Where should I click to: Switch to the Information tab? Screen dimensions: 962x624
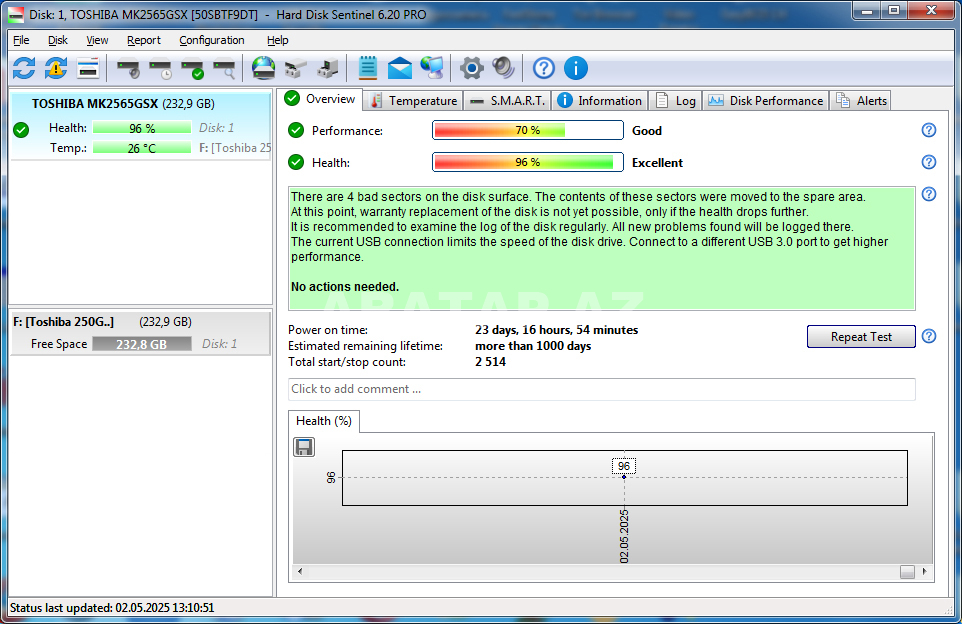pos(601,101)
